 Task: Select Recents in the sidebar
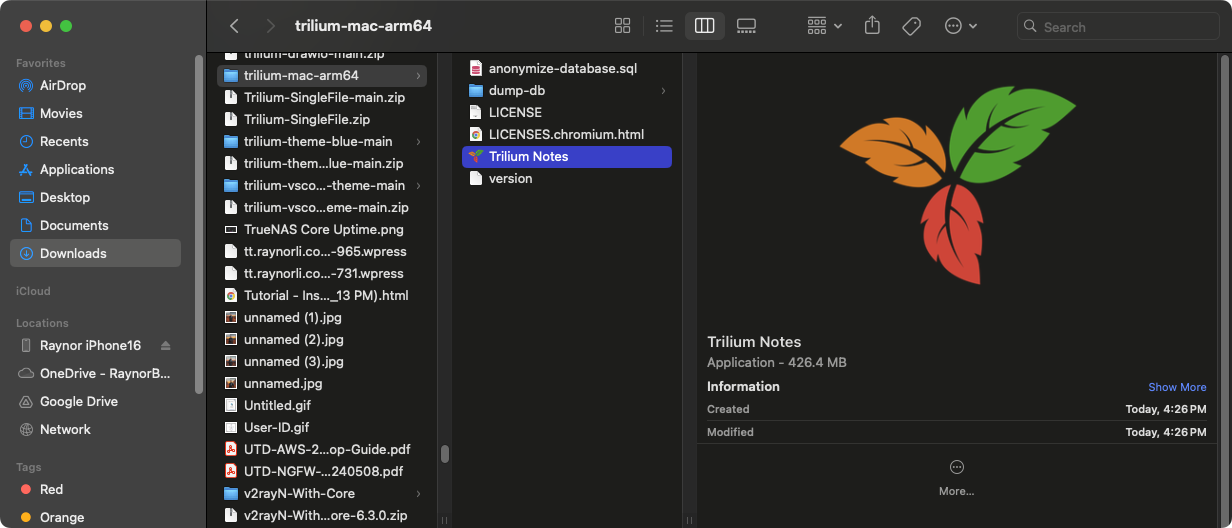(x=95, y=141)
